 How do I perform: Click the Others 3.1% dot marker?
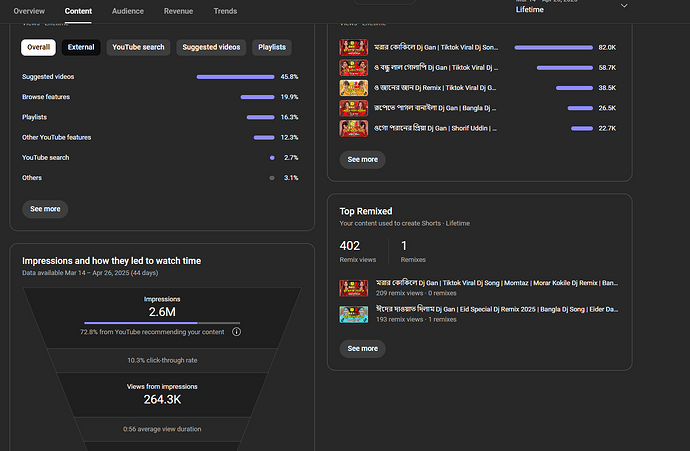click(x=272, y=178)
